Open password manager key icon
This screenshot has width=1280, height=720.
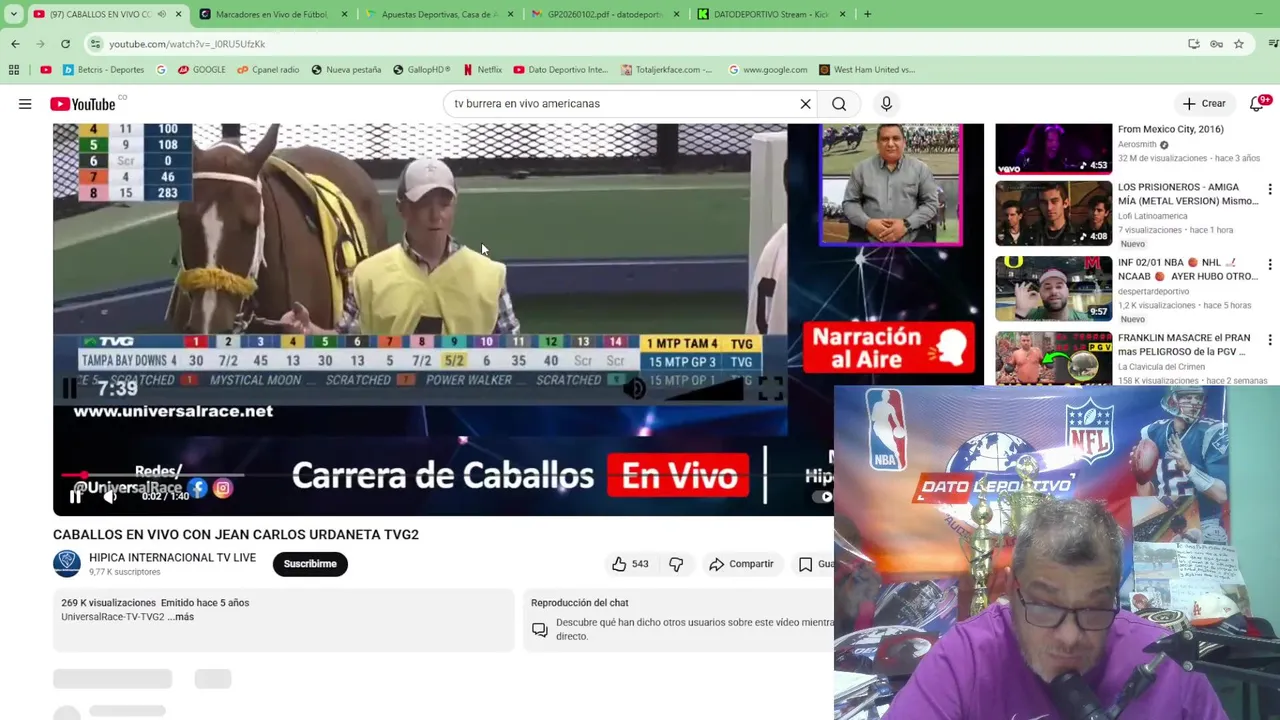click(x=1216, y=44)
